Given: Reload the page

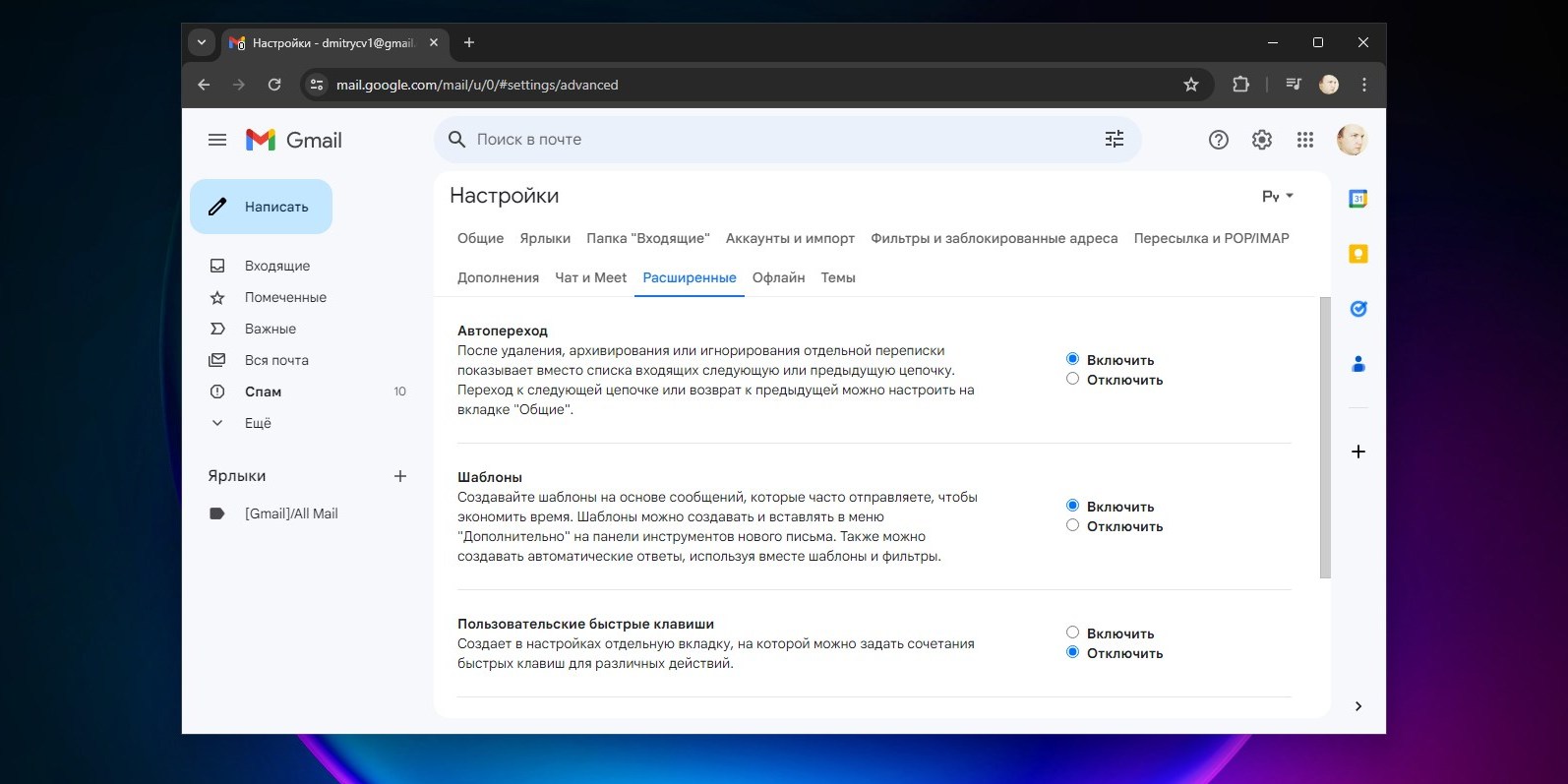Looking at the screenshot, I should pyautogui.click(x=274, y=85).
